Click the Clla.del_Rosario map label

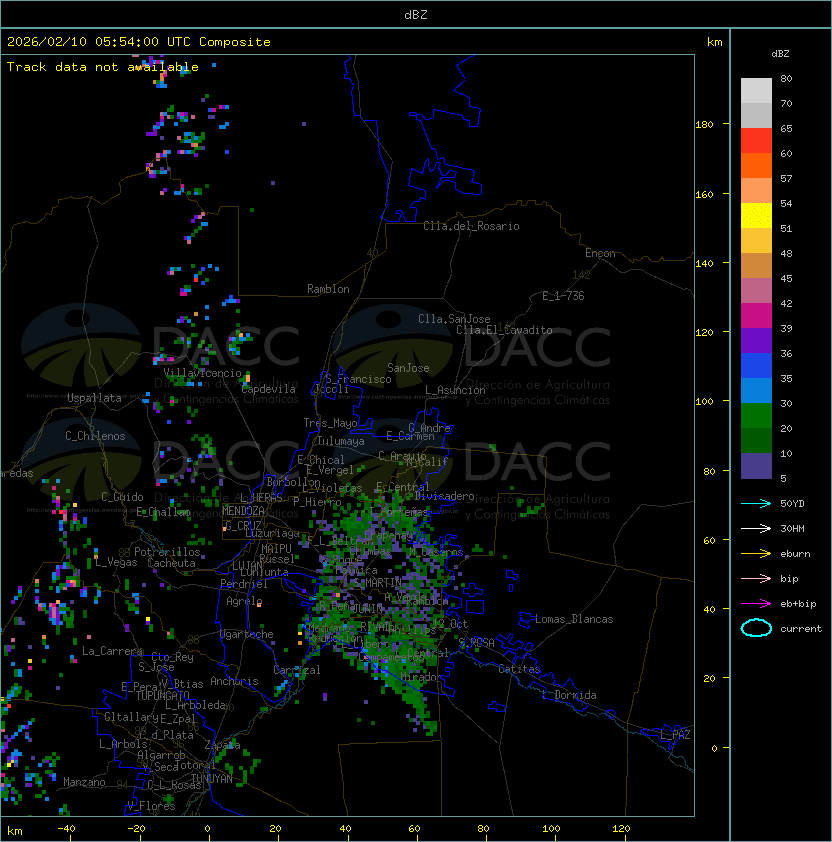pyautogui.click(x=471, y=226)
